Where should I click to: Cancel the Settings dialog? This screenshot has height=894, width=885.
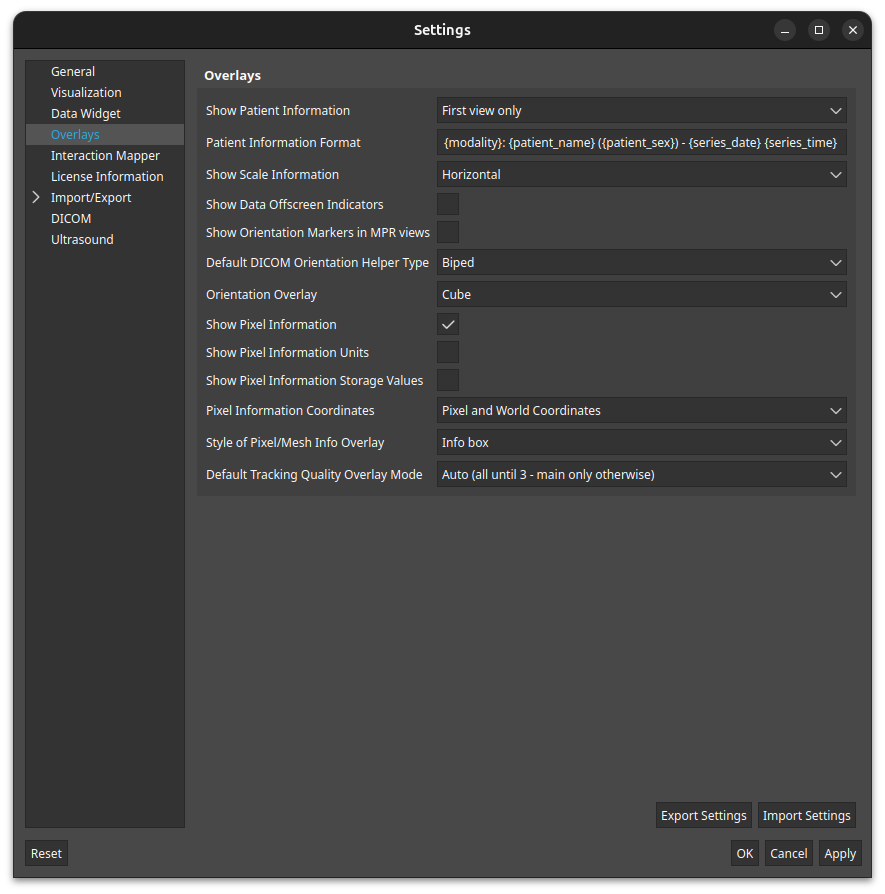(x=789, y=854)
